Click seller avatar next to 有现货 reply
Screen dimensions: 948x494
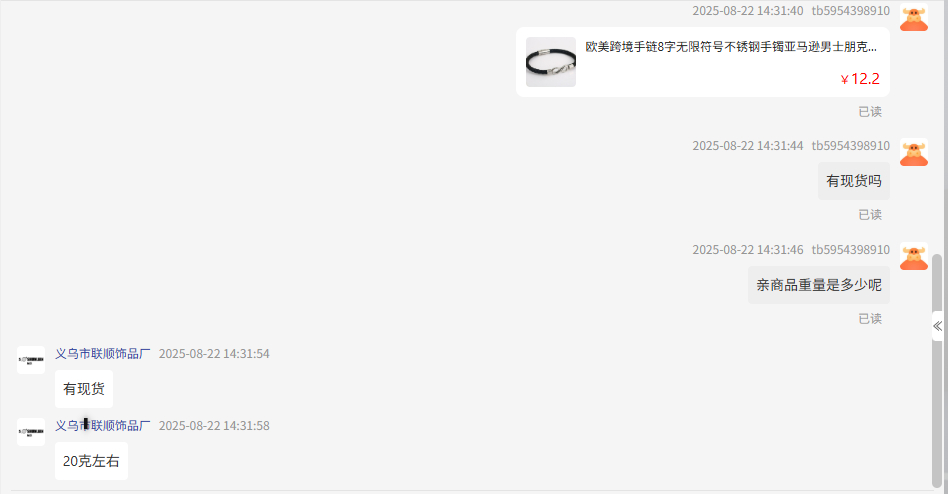(x=31, y=360)
